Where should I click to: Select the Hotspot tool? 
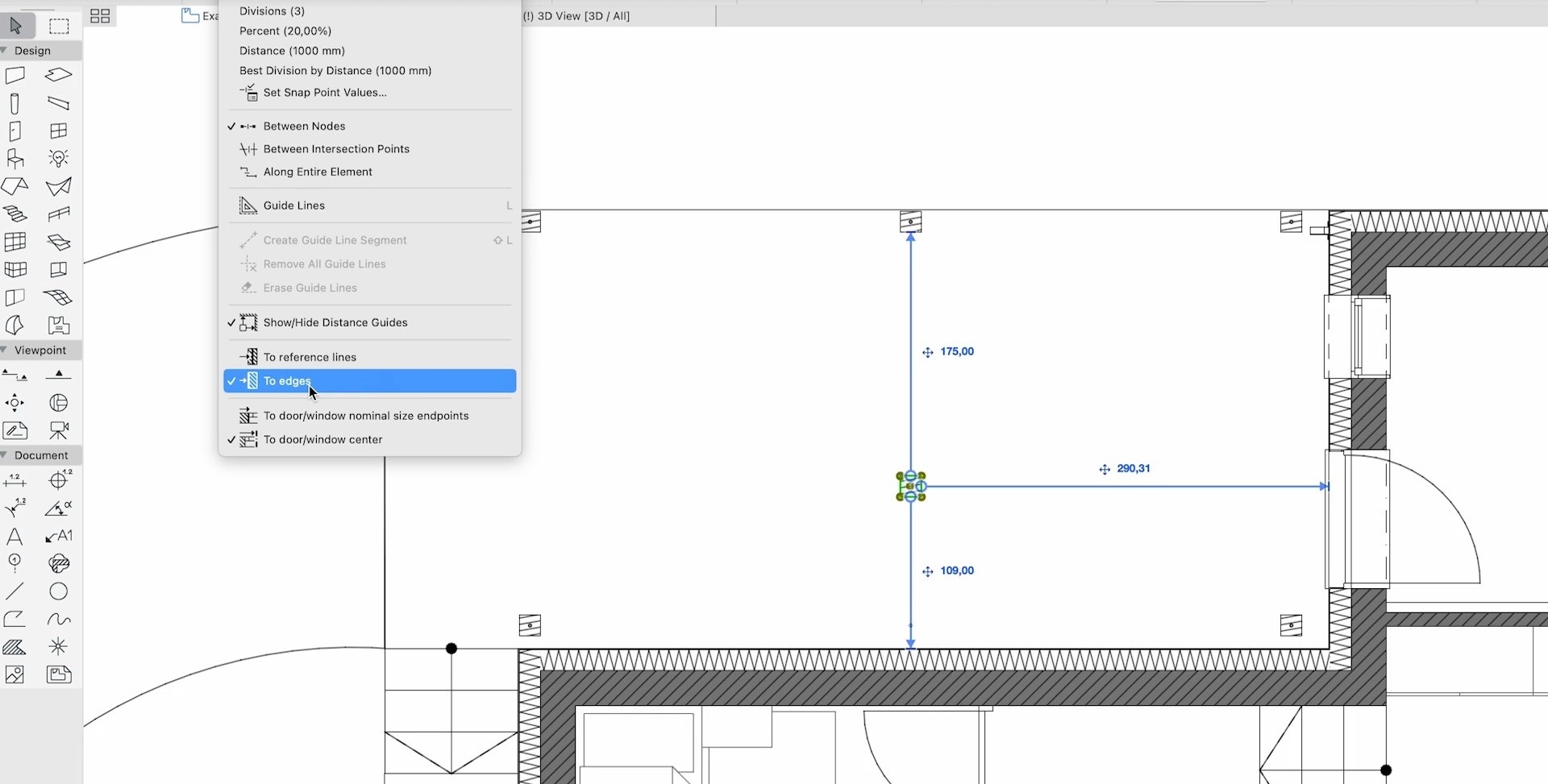coord(59,647)
